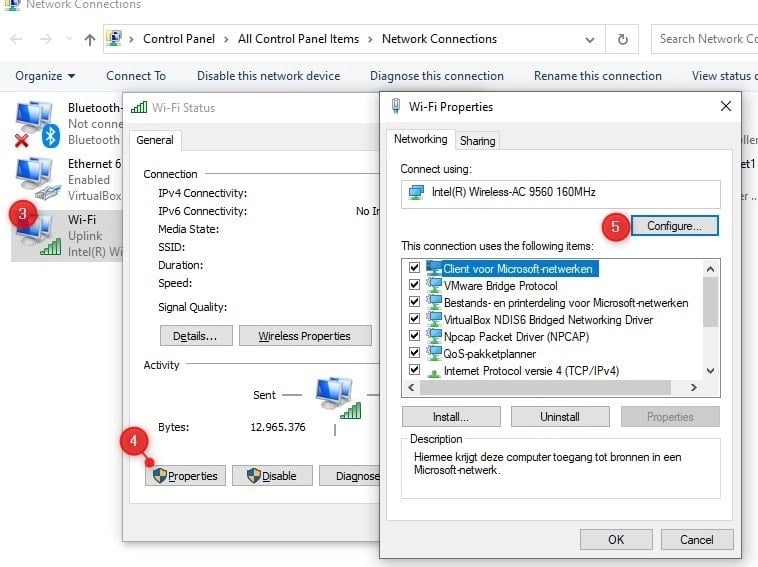Toggle Internet Protocol versie 4 checkbox
This screenshot has height=567, width=758.
pyautogui.click(x=414, y=369)
